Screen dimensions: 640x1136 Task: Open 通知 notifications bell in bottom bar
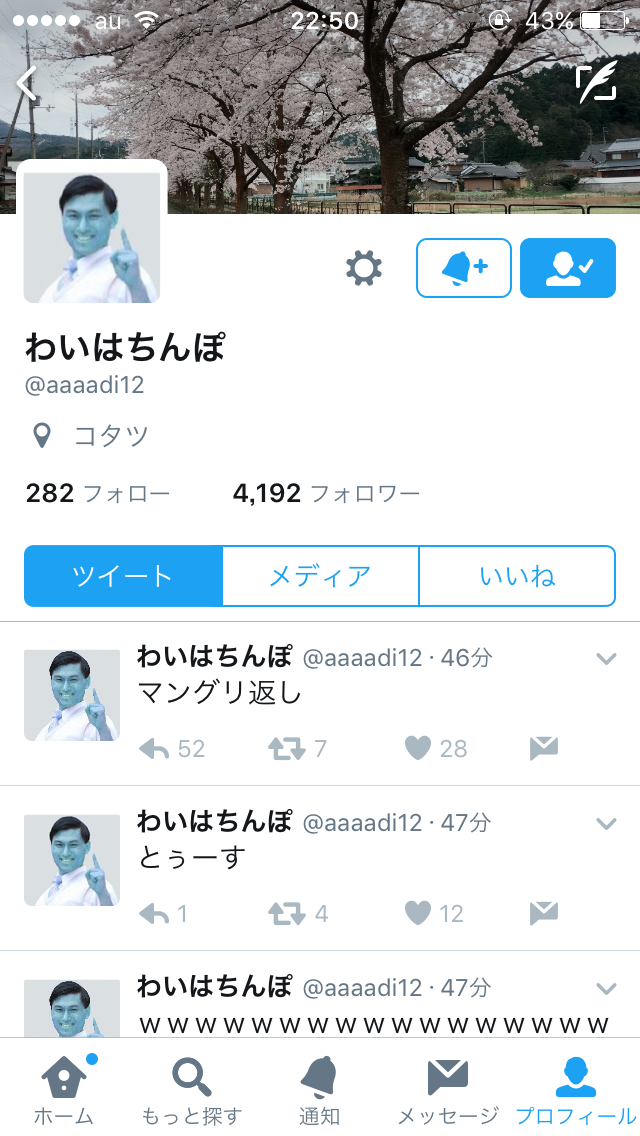click(320, 1089)
